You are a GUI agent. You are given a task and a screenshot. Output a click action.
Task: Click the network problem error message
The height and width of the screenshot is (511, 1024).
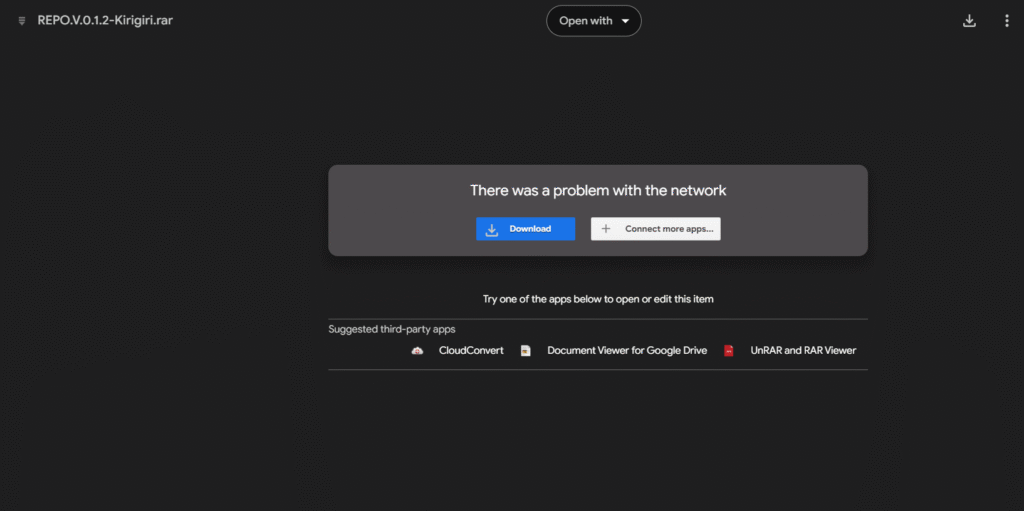tap(598, 190)
